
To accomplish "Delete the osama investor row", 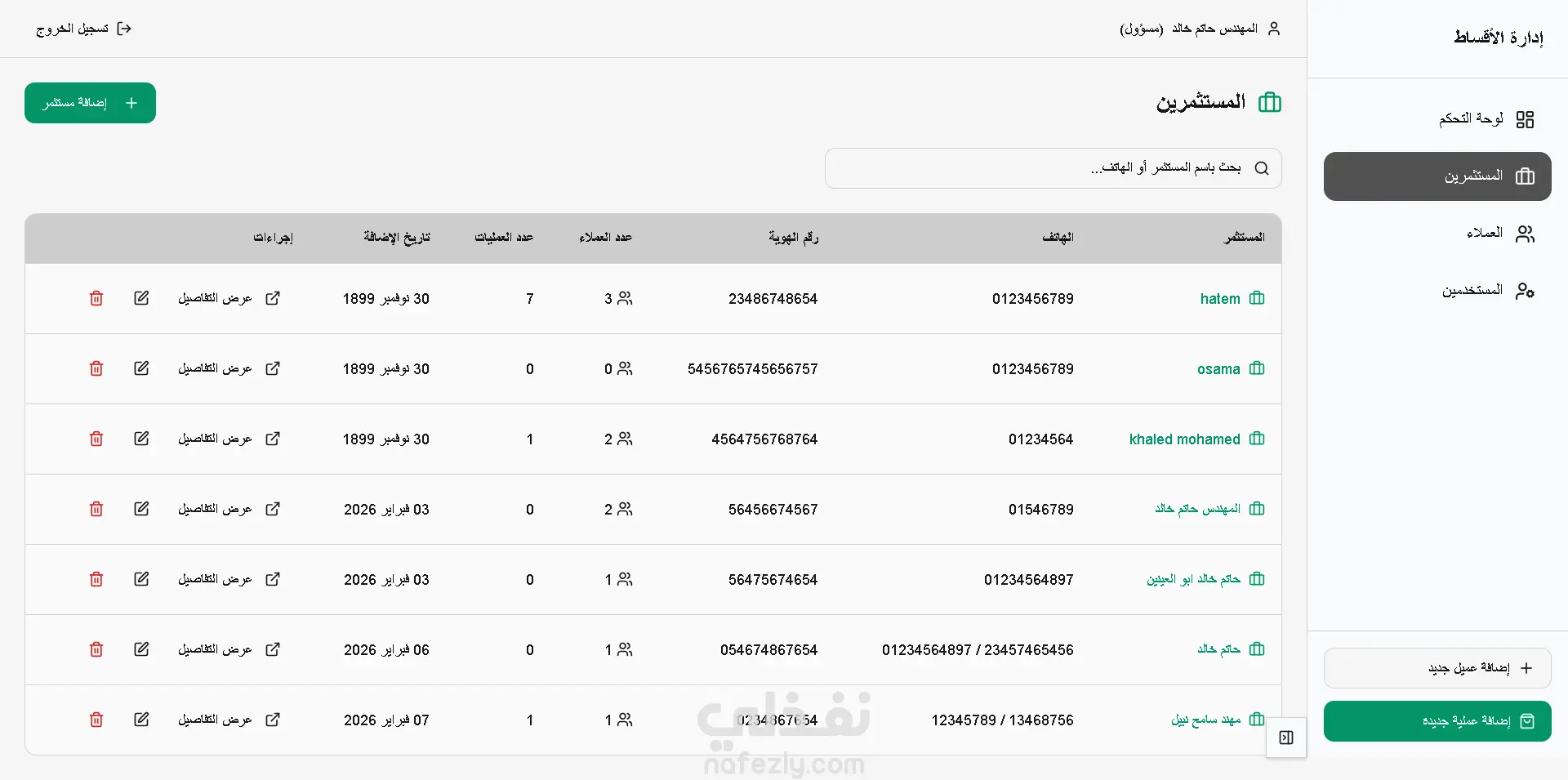I will pyautogui.click(x=96, y=368).
